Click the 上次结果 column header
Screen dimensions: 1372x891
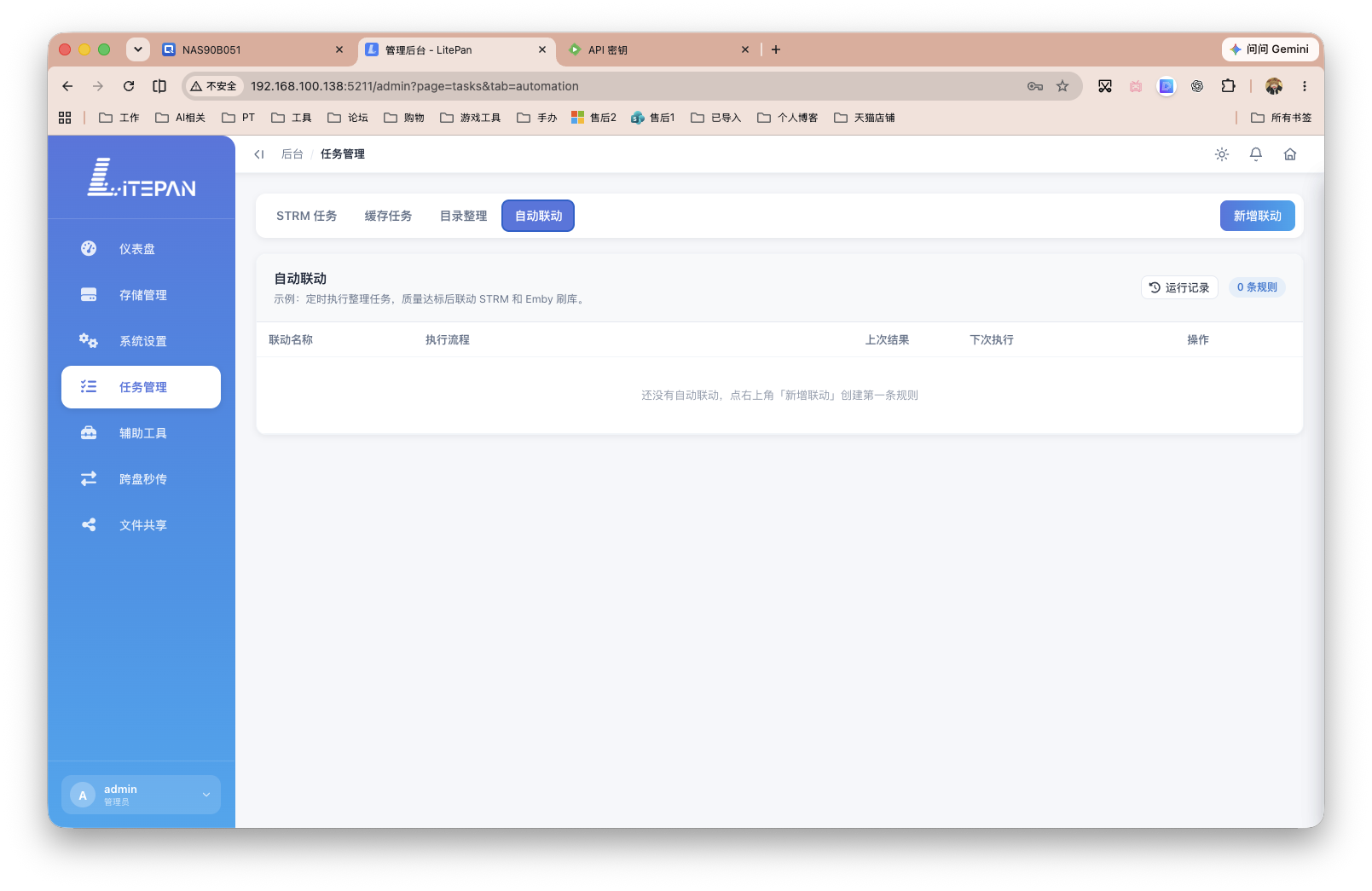[887, 339]
